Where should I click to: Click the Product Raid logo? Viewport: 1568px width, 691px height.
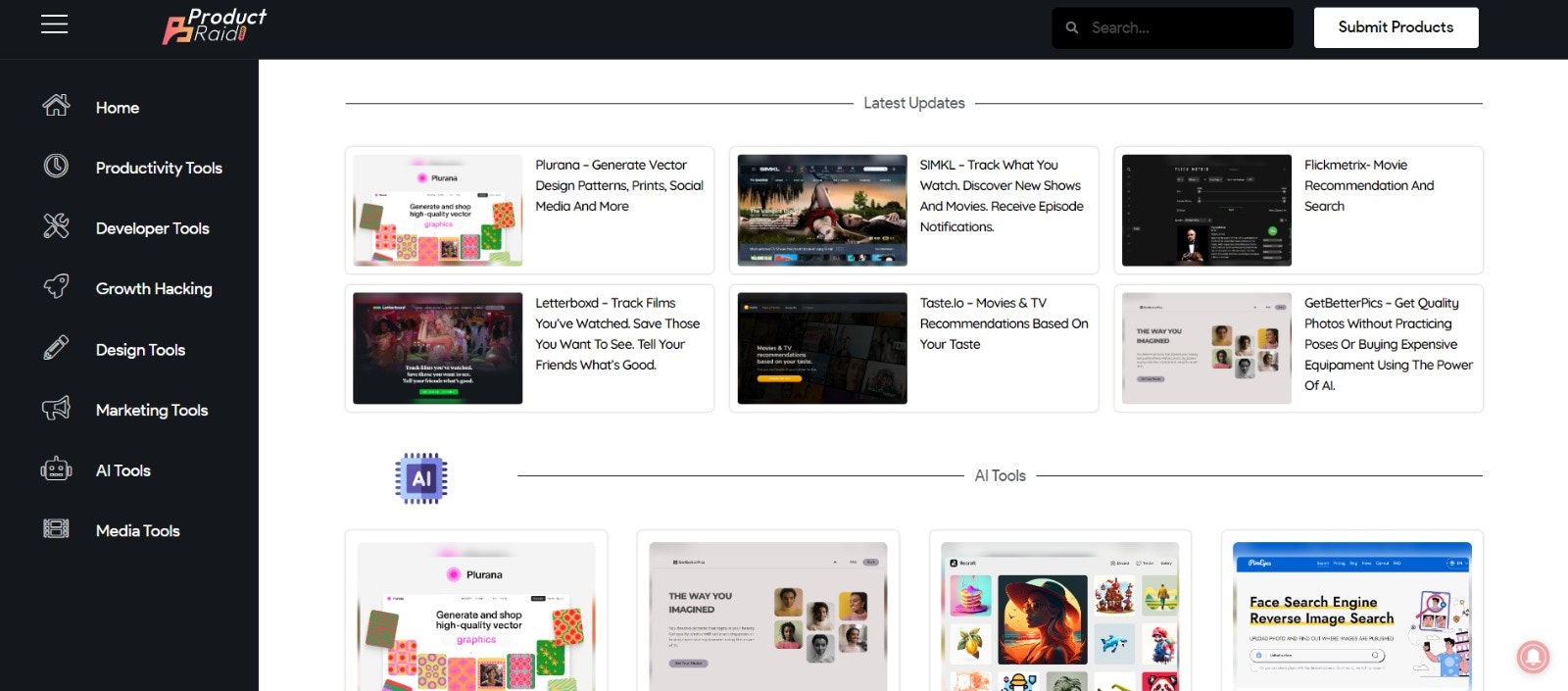[215, 26]
